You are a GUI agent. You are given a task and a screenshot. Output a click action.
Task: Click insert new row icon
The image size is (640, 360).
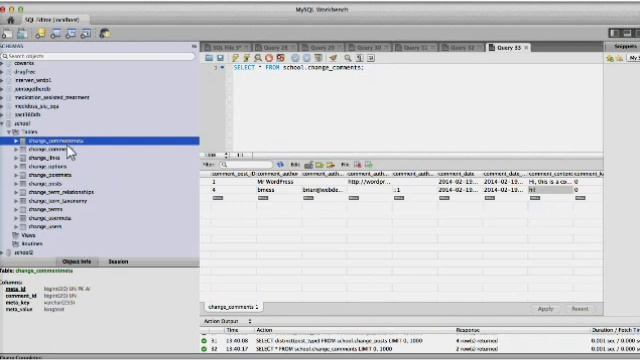pos(319,164)
